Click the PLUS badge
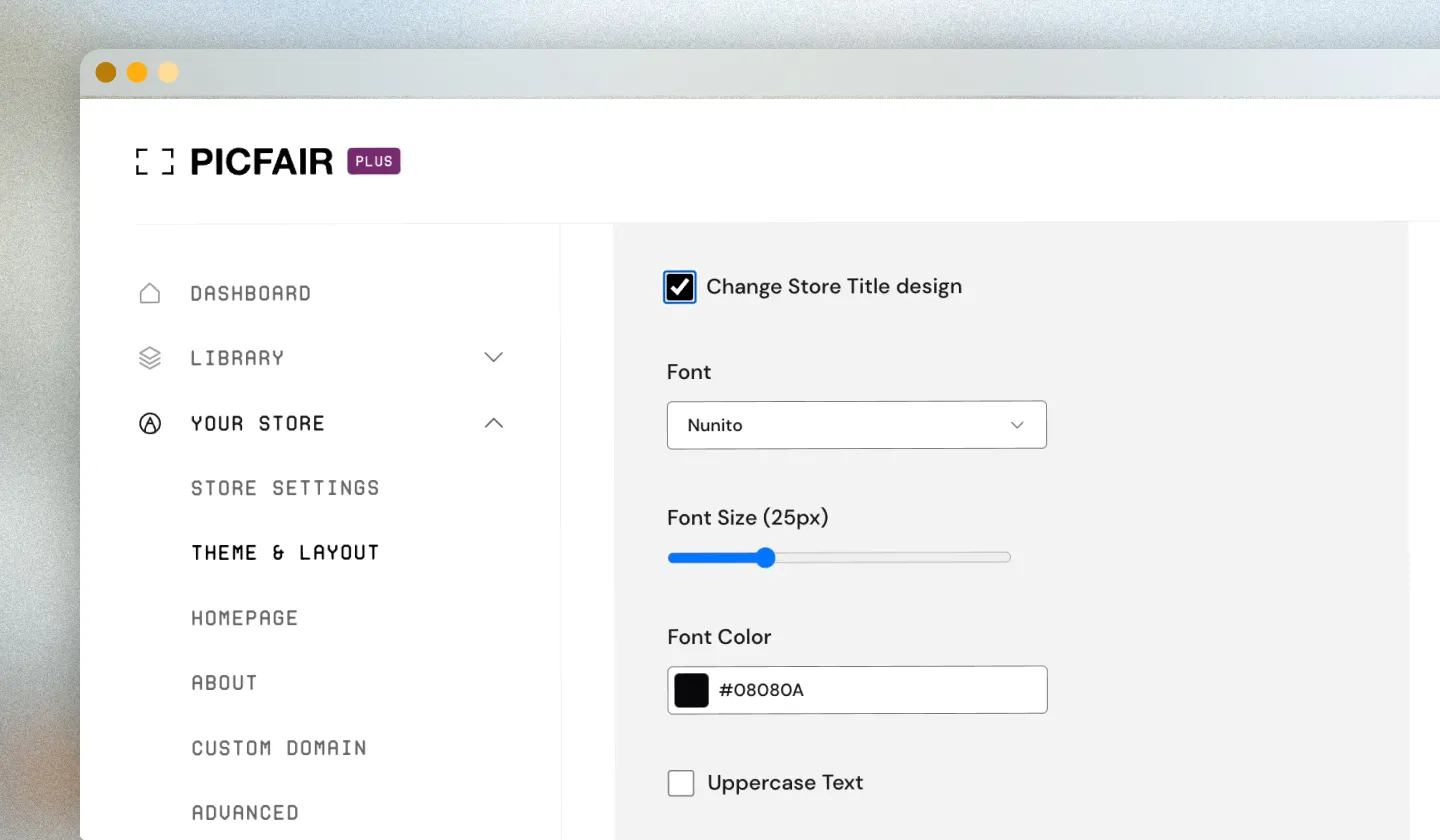 pyautogui.click(x=374, y=161)
